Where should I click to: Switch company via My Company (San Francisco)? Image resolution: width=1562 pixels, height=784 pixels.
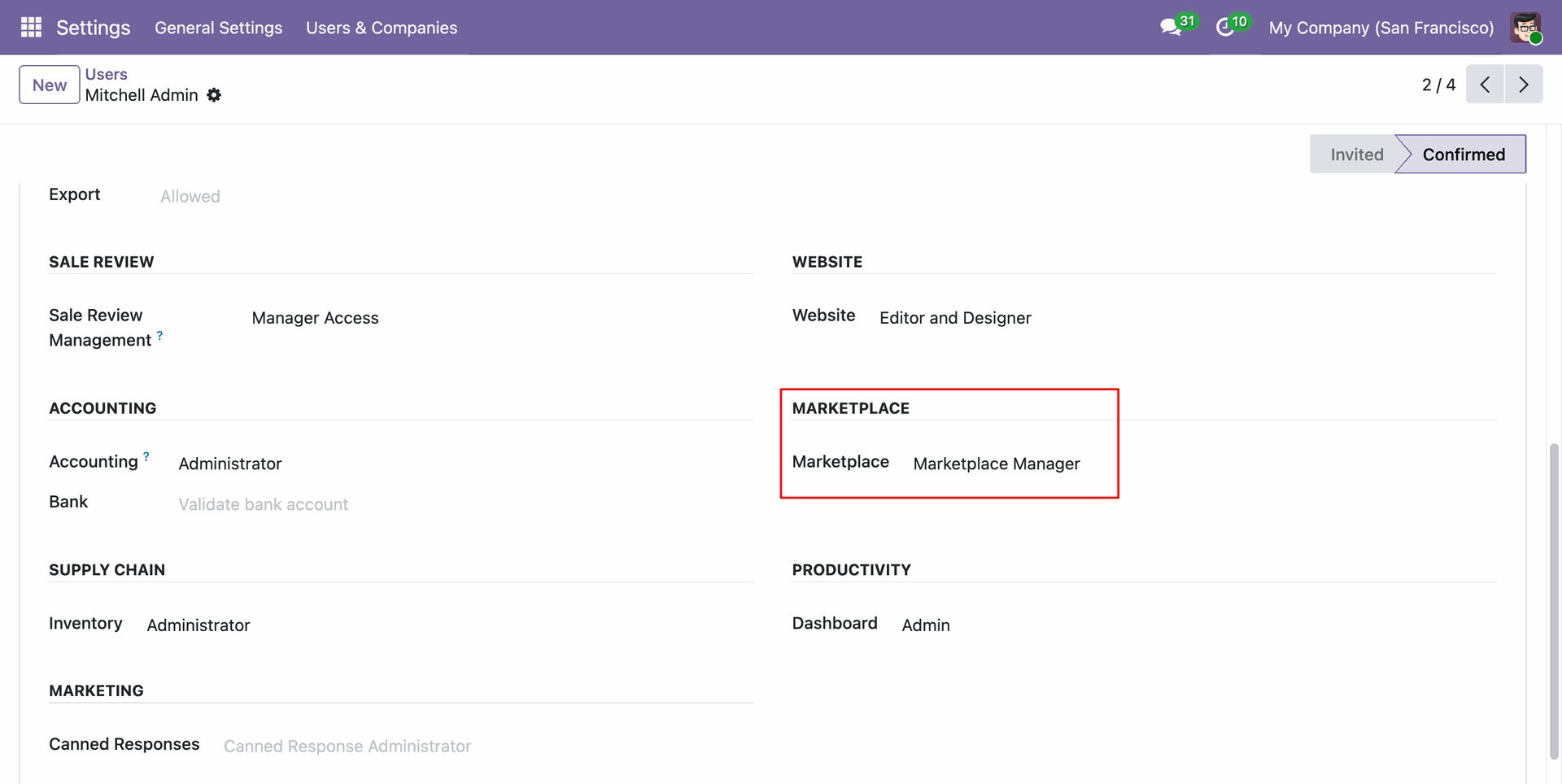pos(1381,28)
